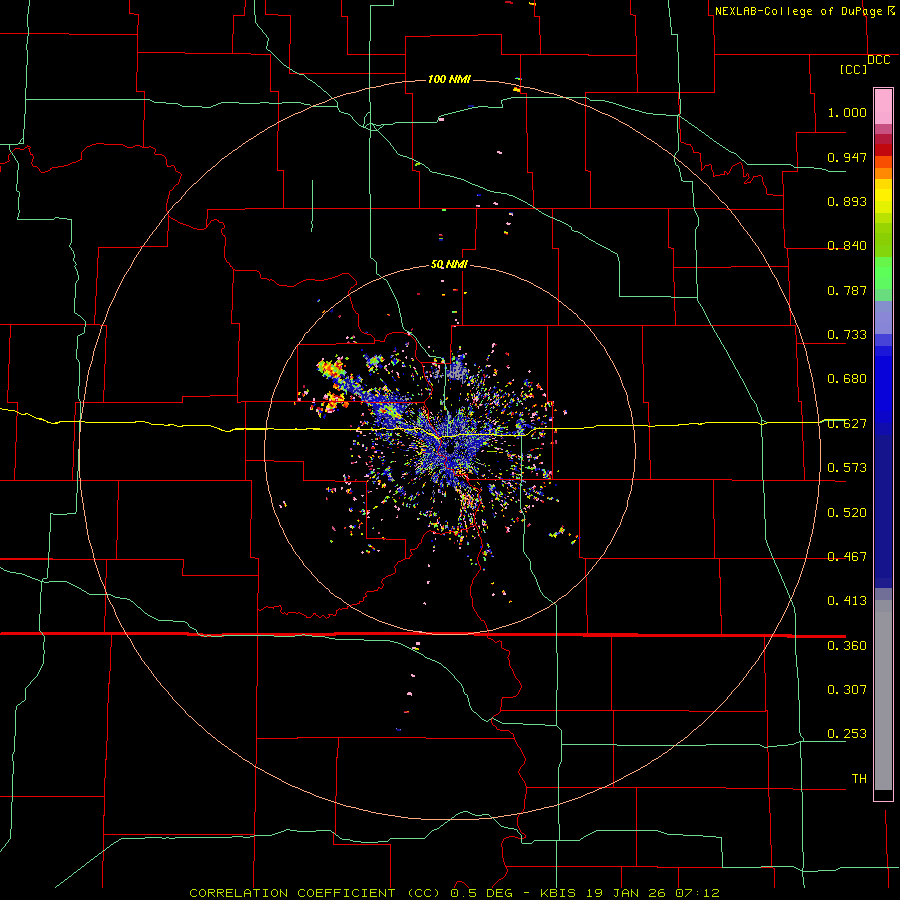Select the 0.520 legend value
The width and height of the screenshot is (900, 900).
click(x=847, y=513)
